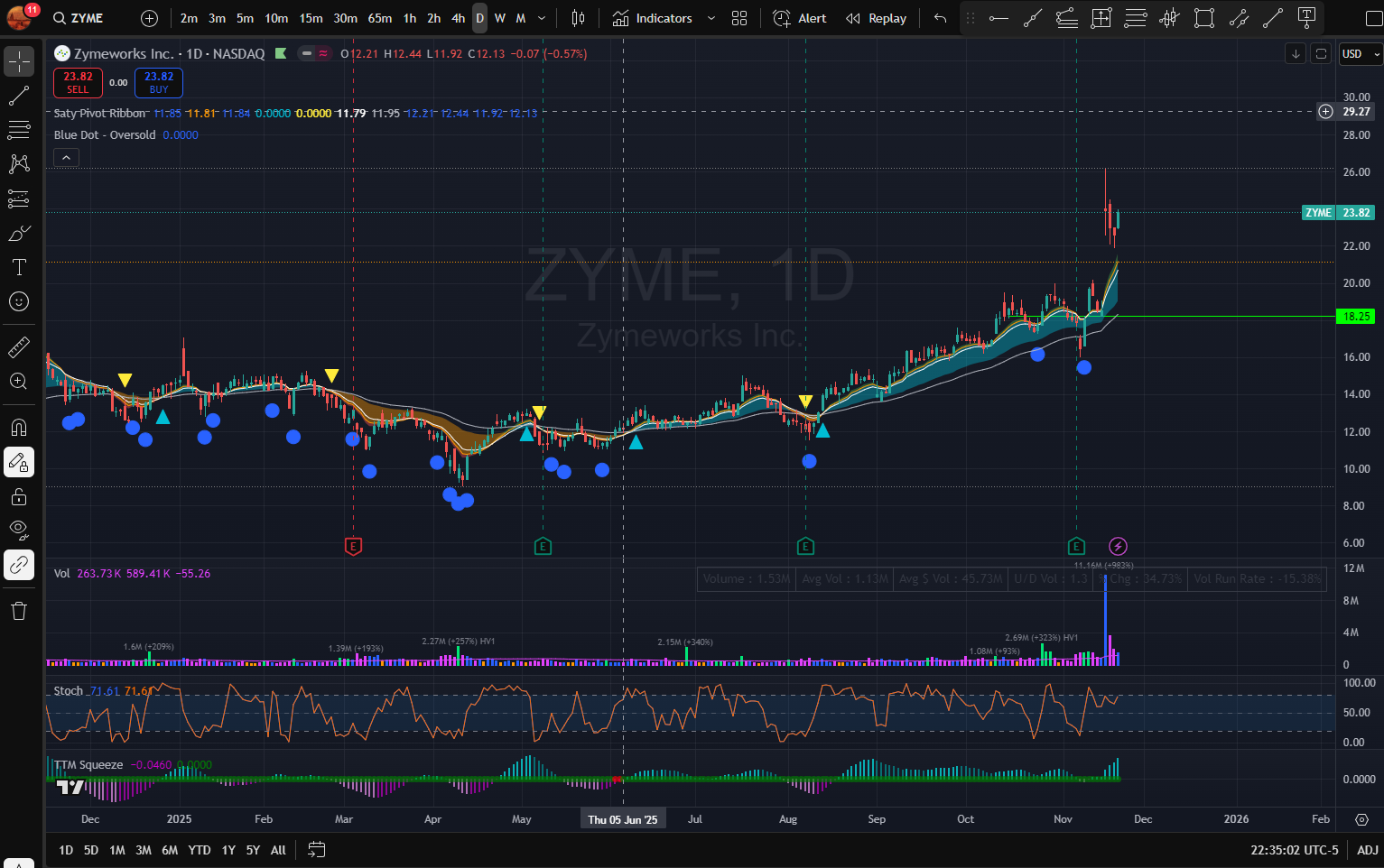The height and width of the screenshot is (868, 1384).
Task: Grab the favorites toolbar drag handle
Action: tap(971, 18)
